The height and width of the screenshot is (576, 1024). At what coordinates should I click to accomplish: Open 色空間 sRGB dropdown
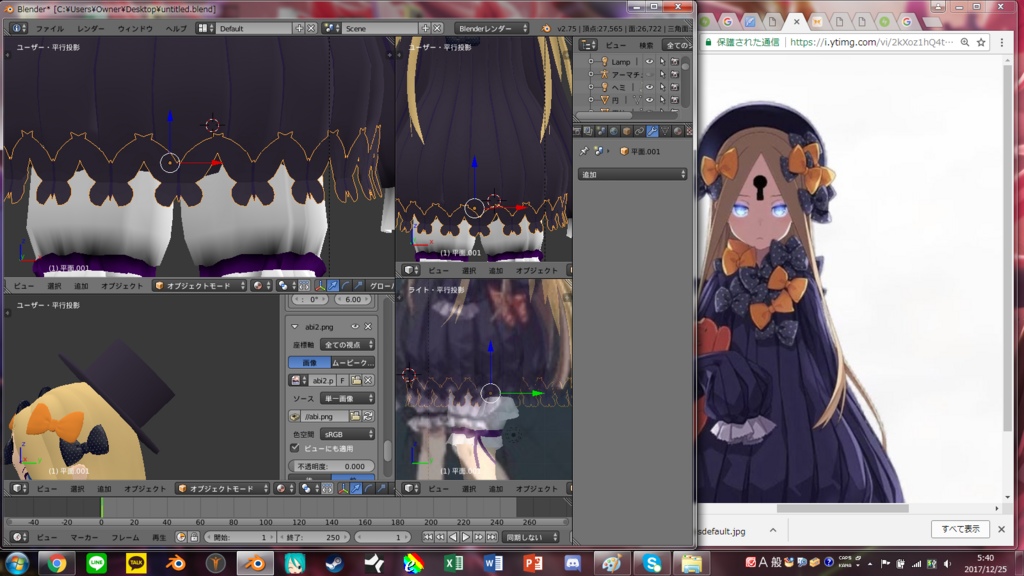(347, 434)
